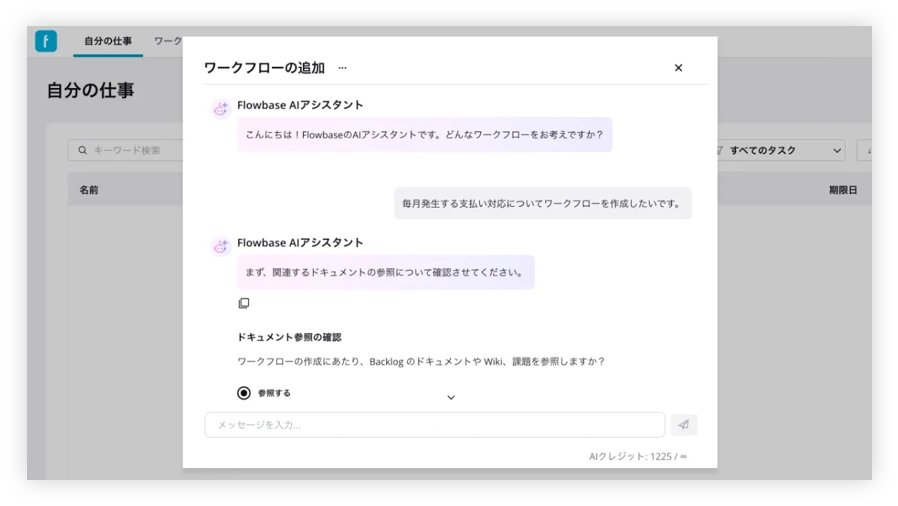Switch to the ワーク tab
898x506 pixels.
pyautogui.click(x=168, y=41)
